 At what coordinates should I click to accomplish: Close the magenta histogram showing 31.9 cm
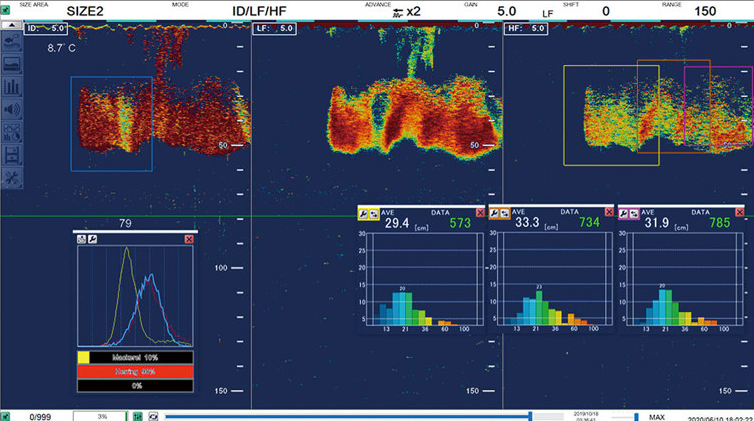point(738,213)
